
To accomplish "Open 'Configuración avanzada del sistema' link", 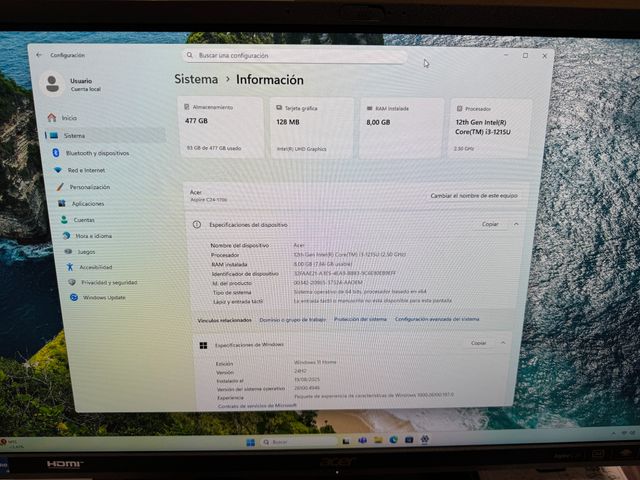I will (x=437, y=319).
